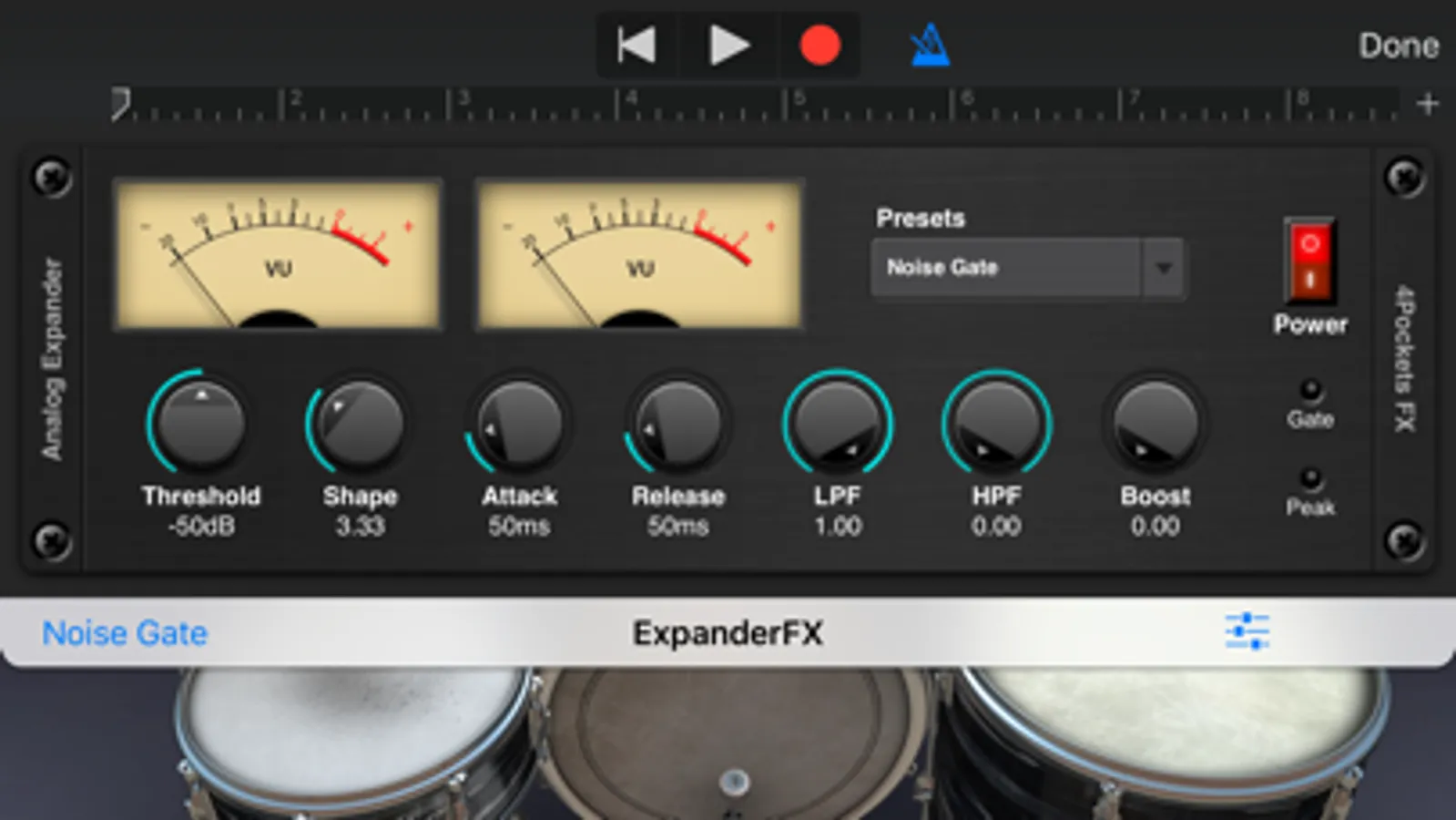Toggle the blue metronome icon
Viewport: 1456px width, 820px height.
931,45
